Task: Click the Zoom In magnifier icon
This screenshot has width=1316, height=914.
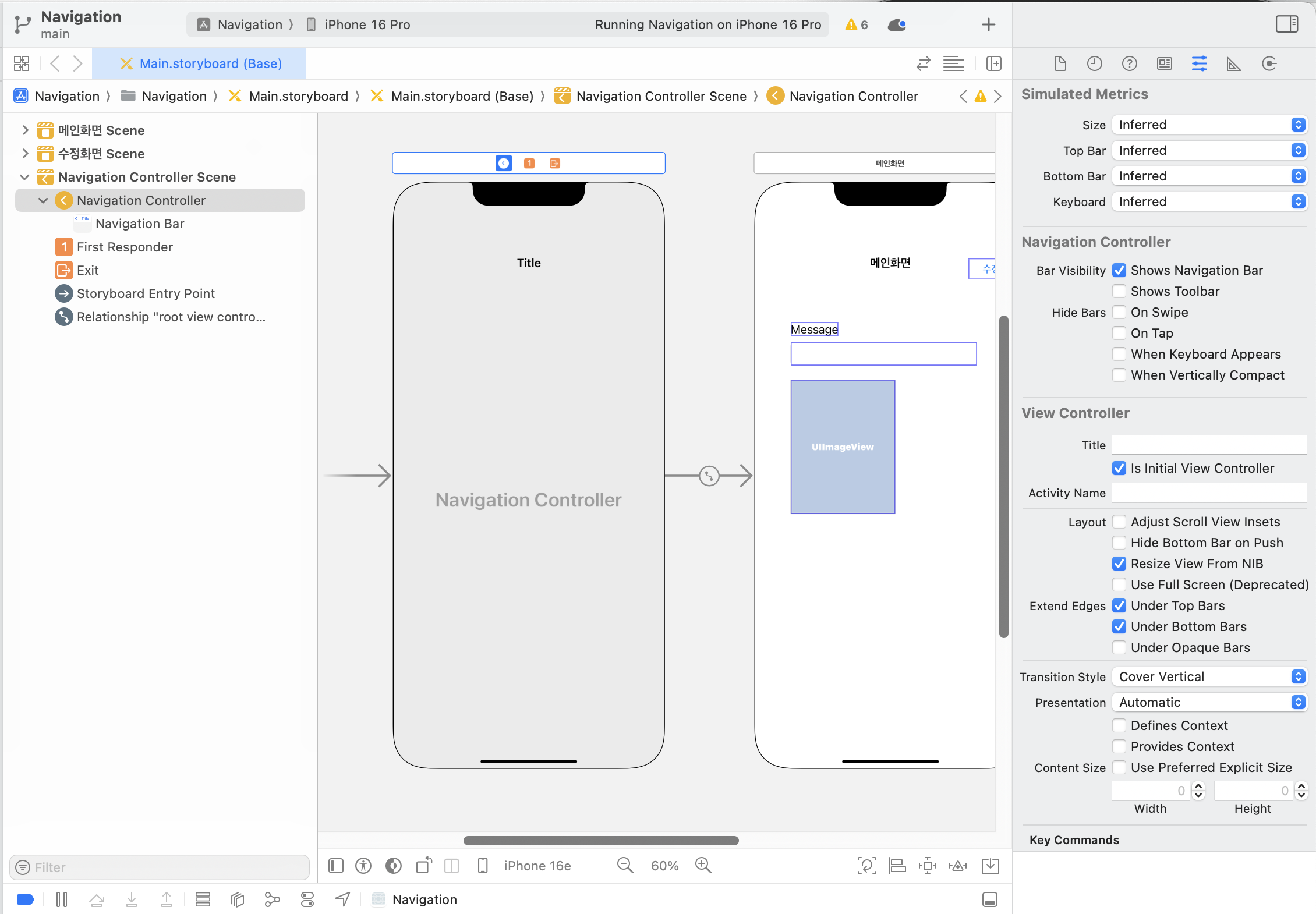Action: click(x=703, y=866)
